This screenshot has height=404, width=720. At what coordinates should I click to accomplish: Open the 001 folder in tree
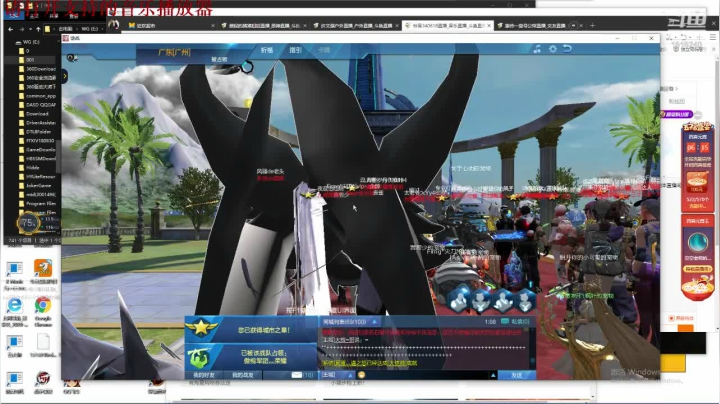[30, 60]
